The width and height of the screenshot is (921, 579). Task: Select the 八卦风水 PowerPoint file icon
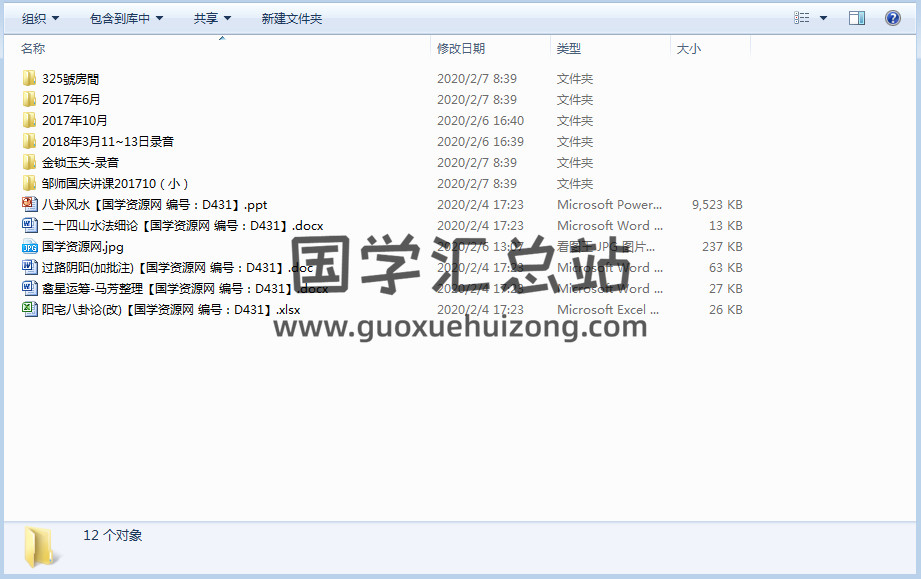tap(29, 204)
